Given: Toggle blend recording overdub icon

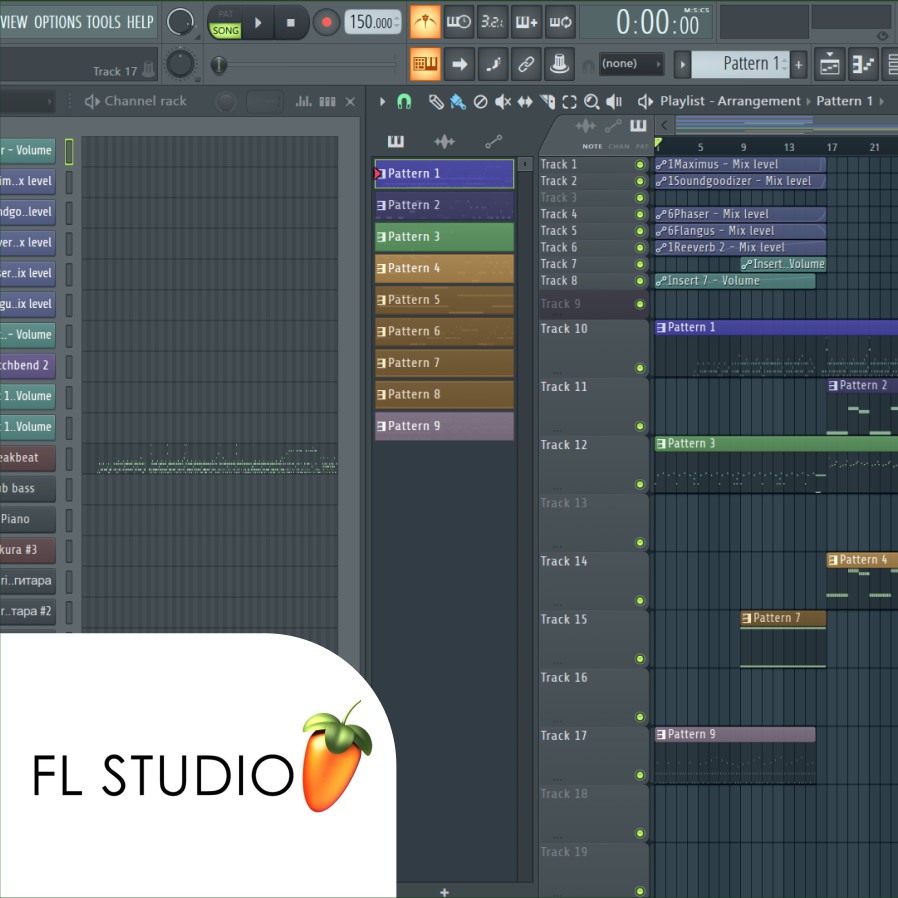Looking at the screenshot, I should (x=526, y=22).
